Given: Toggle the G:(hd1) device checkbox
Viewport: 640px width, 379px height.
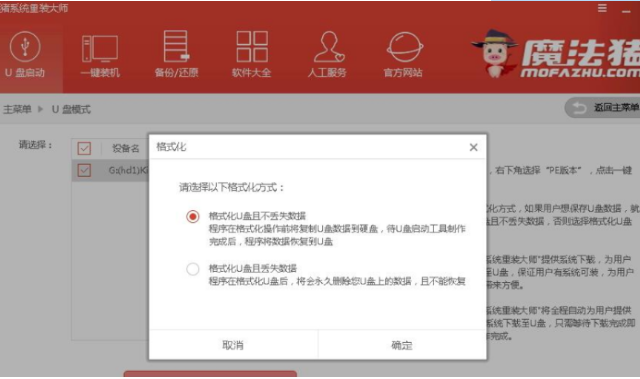Looking at the screenshot, I should tap(84, 170).
